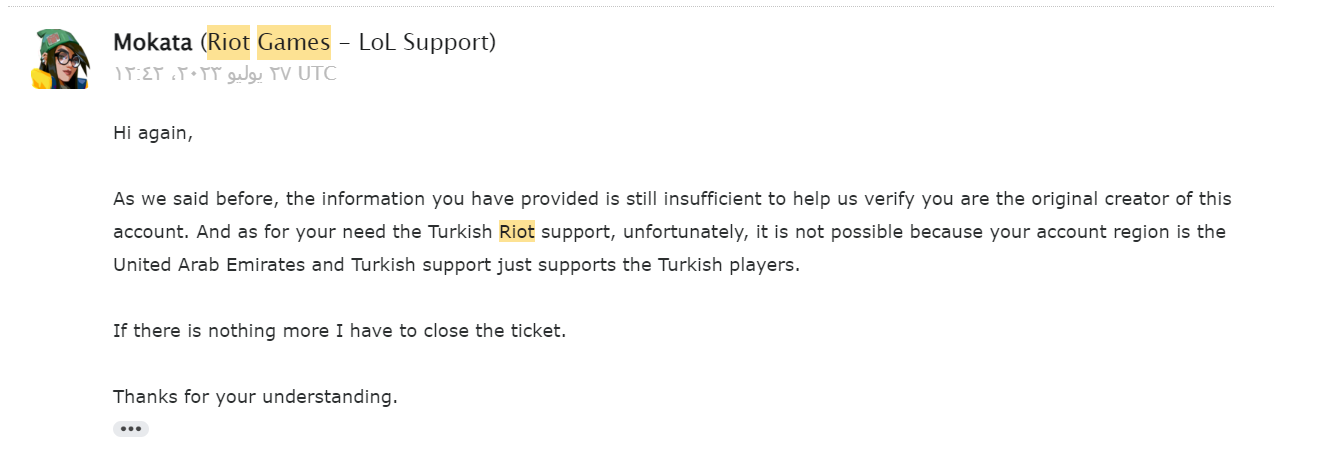Click highlighted "Games" in the header
Image resolution: width=1335 pixels, height=466 pixels.
click(294, 43)
